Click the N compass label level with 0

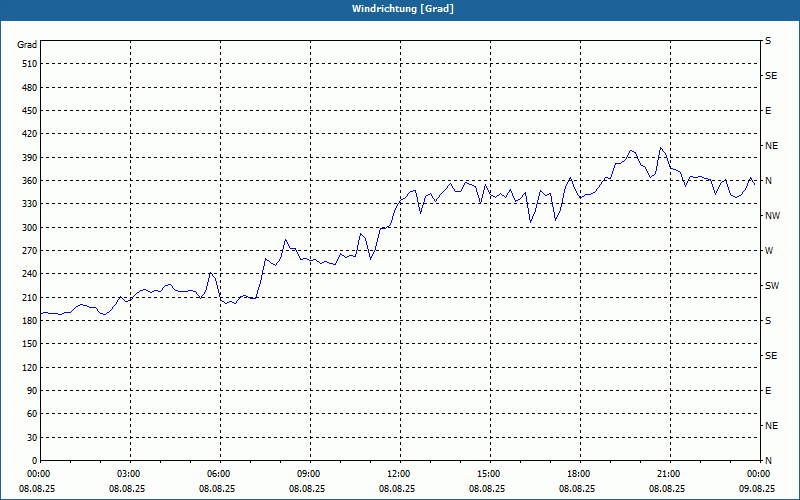click(x=768, y=461)
